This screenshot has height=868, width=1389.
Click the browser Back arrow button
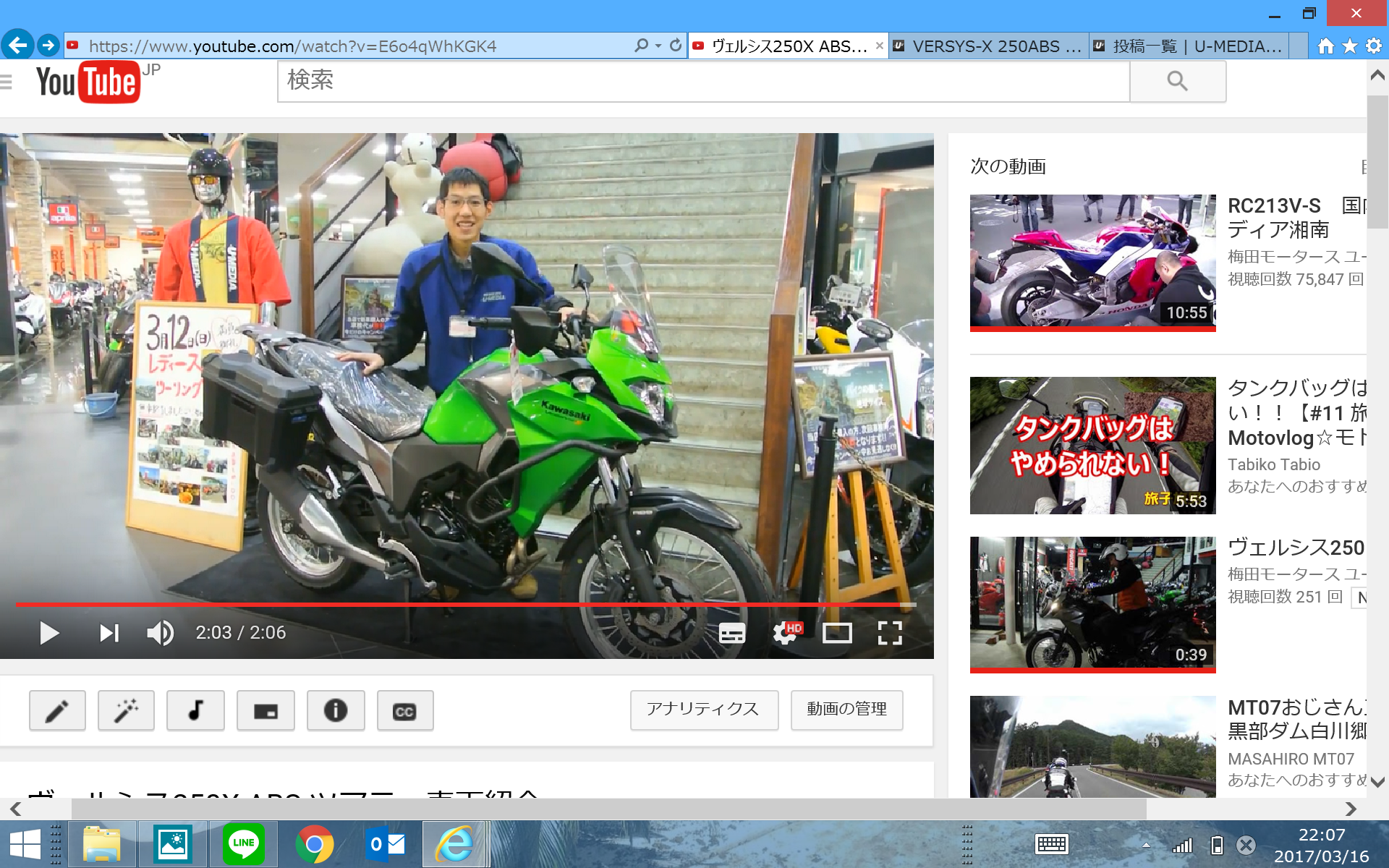click(x=18, y=46)
